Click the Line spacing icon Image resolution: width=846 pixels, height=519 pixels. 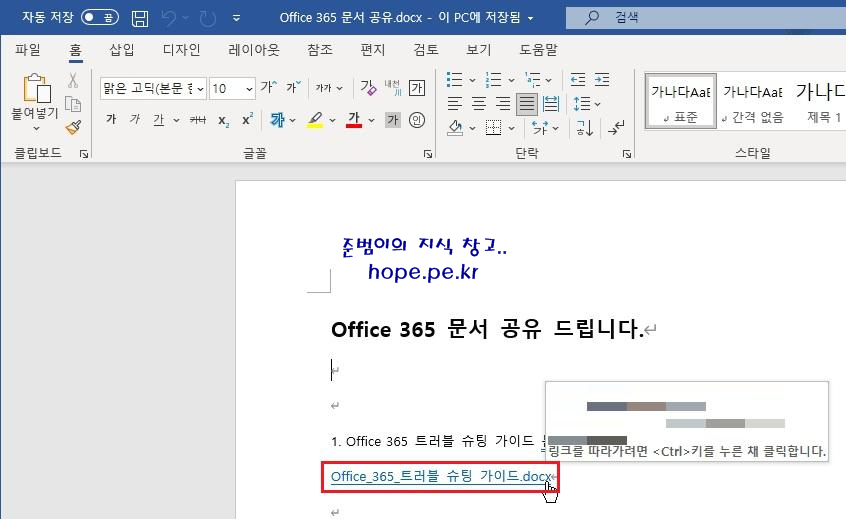click(582, 104)
